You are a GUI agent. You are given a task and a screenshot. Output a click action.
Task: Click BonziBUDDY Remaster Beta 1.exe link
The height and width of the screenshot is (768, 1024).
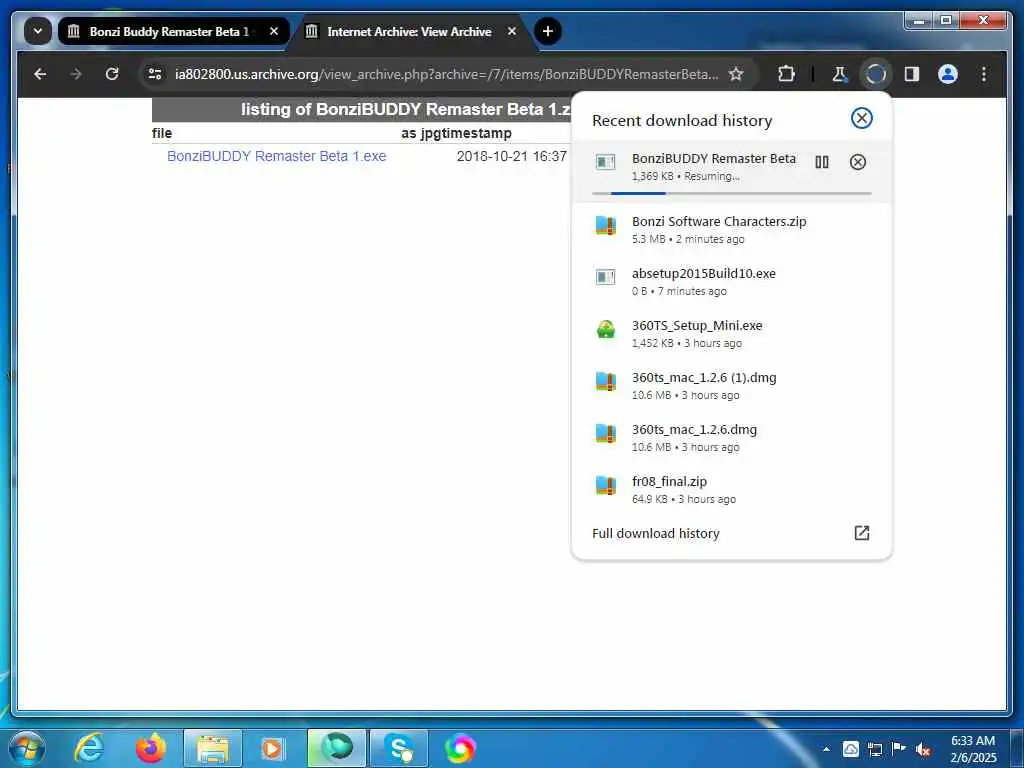click(276, 156)
